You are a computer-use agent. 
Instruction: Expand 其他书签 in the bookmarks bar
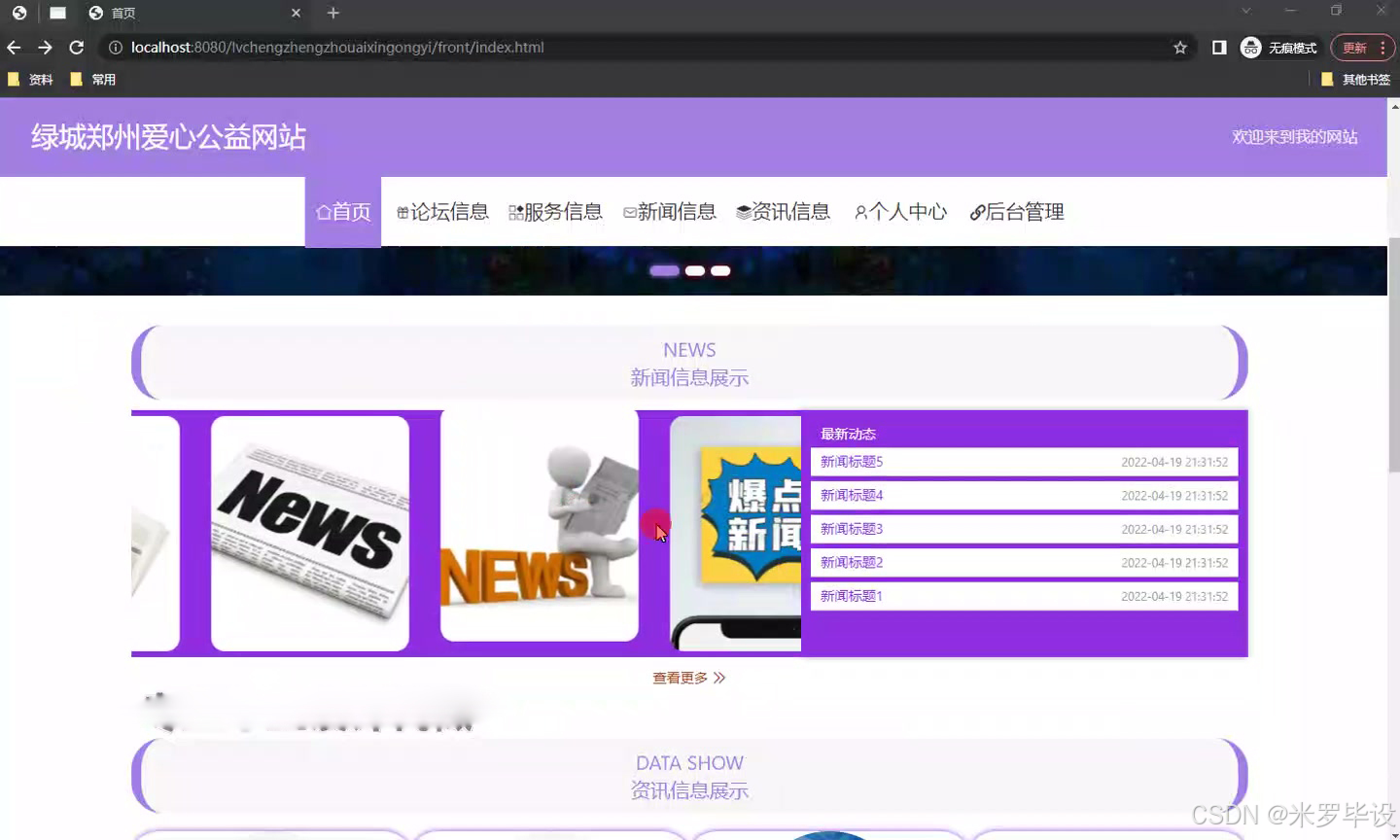coord(1365,79)
